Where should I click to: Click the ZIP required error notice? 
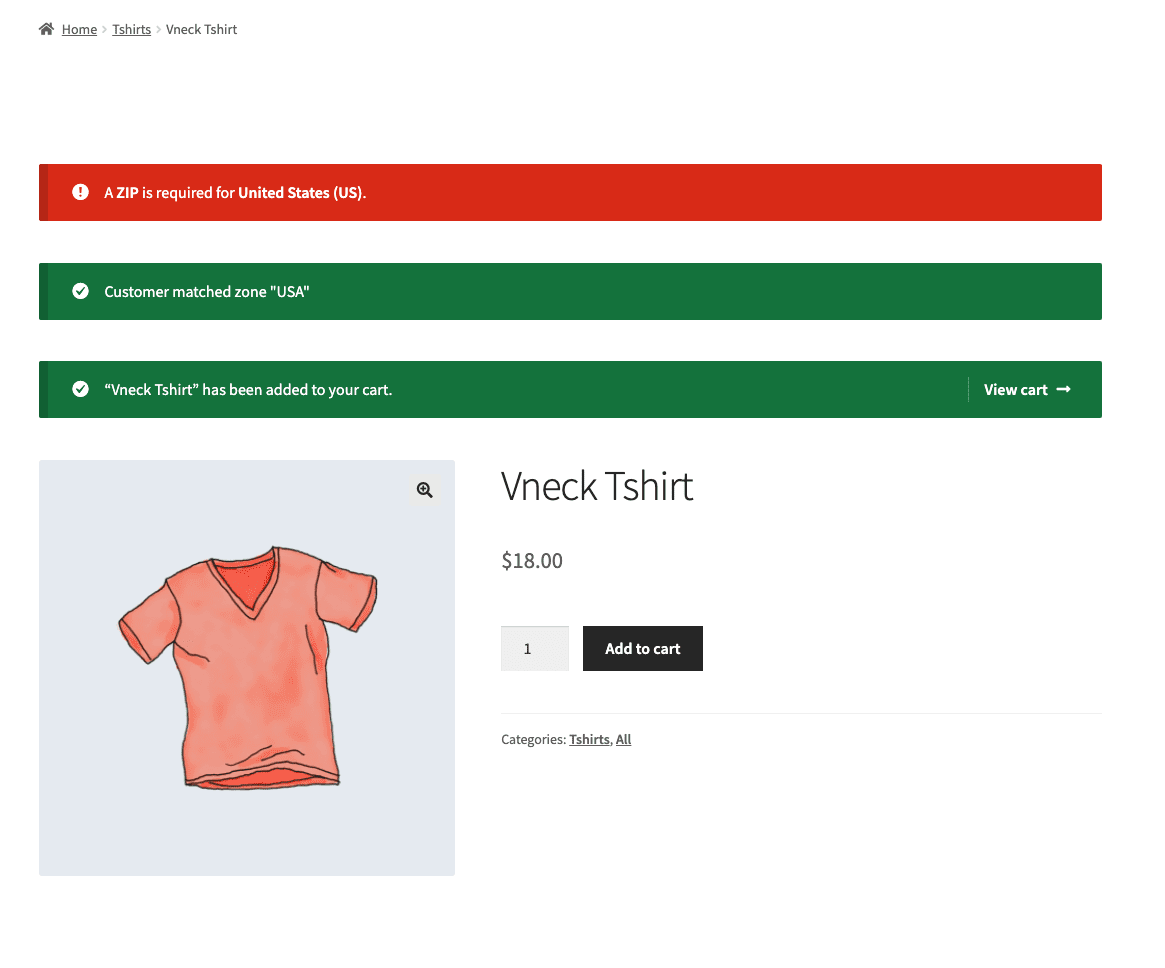point(571,192)
